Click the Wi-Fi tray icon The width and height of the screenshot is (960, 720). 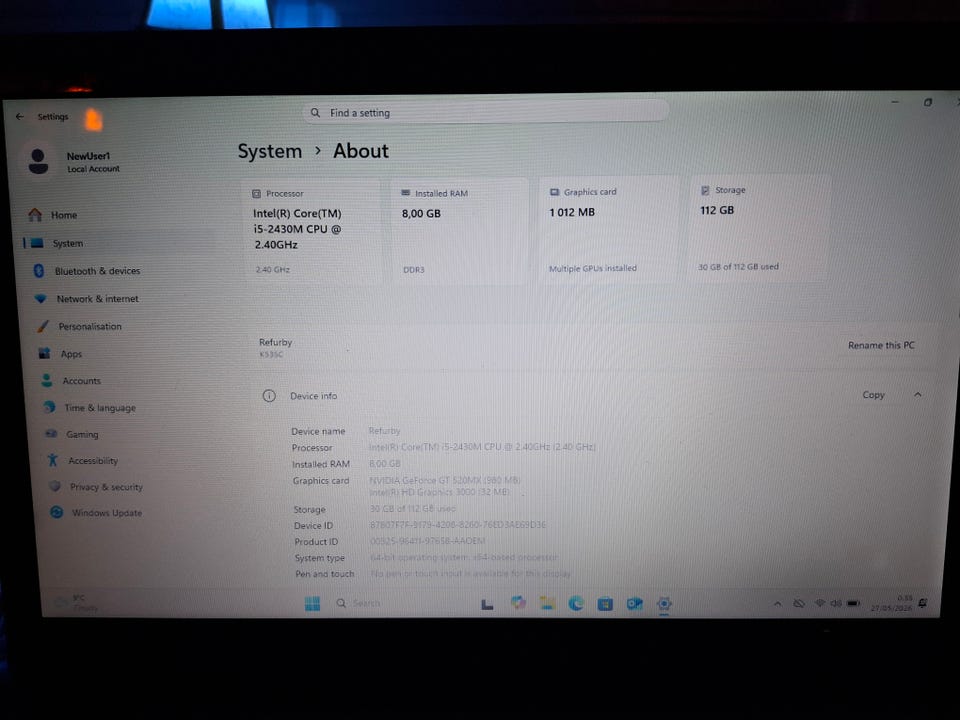(x=820, y=603)
